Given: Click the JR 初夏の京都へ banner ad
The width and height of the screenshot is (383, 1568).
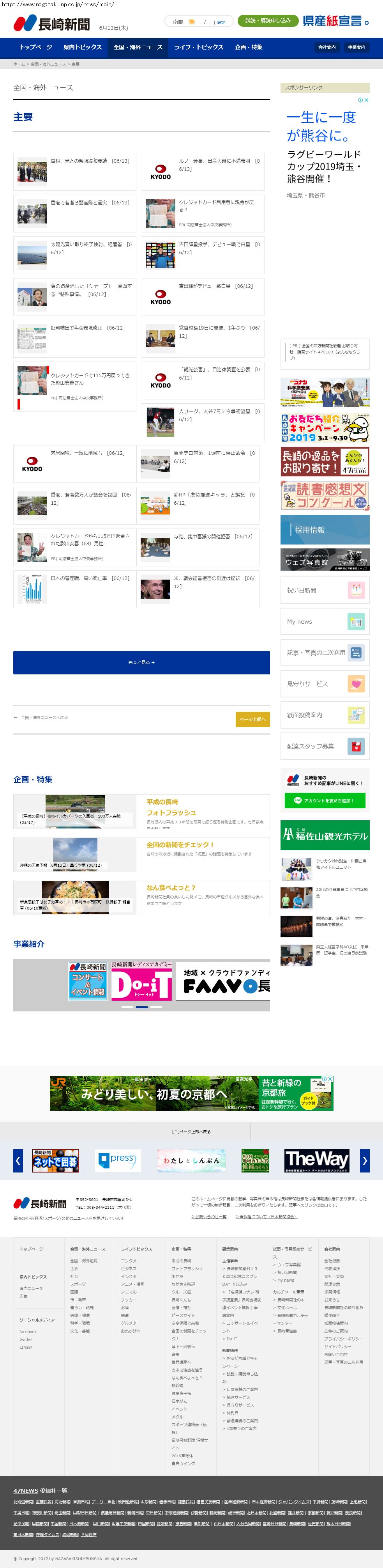Looking at the screenshot, I should [x=192, y=1093].
